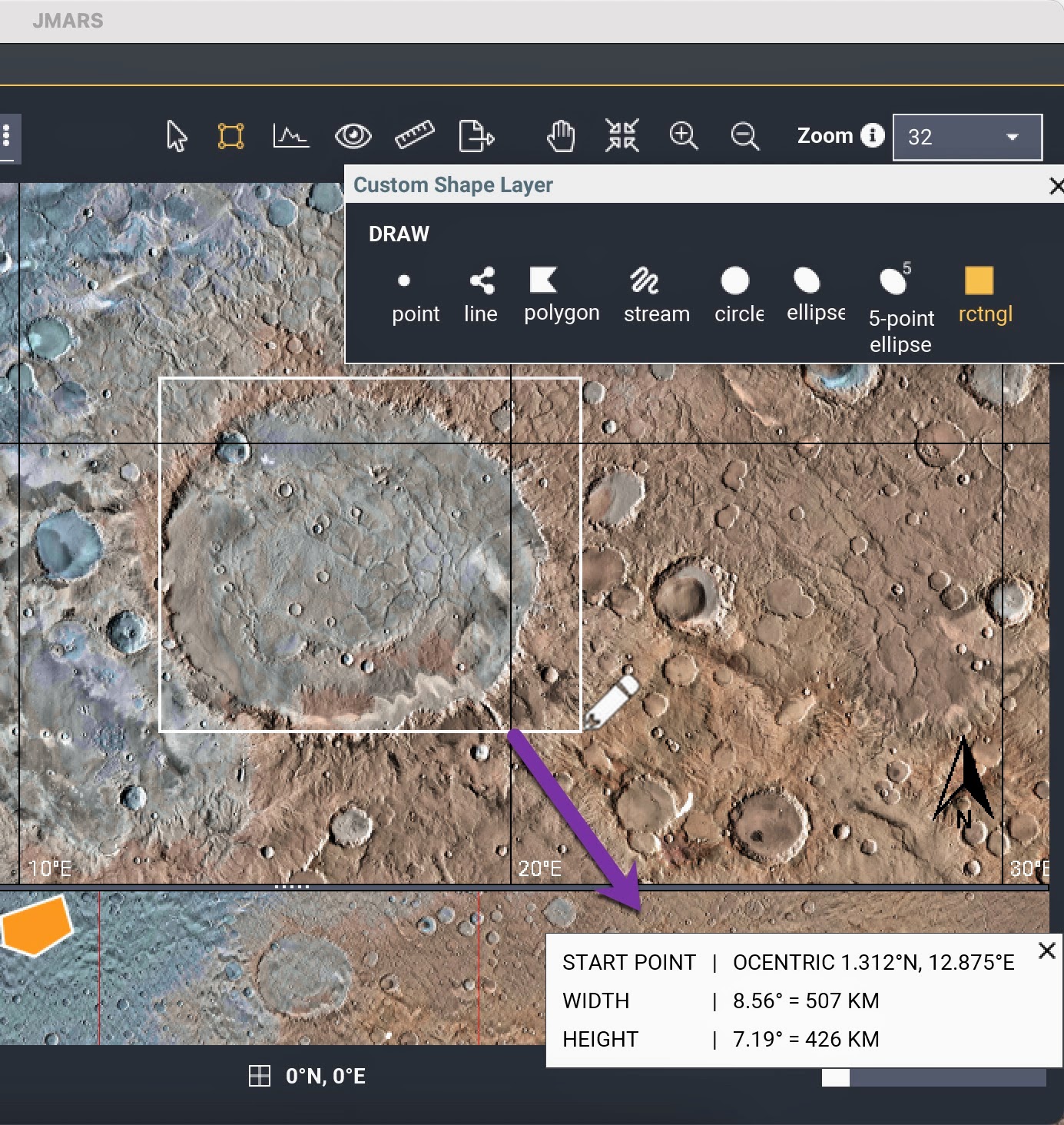Click the zoom in magnifier
1064x1125 pixels.
coord(683,136)
